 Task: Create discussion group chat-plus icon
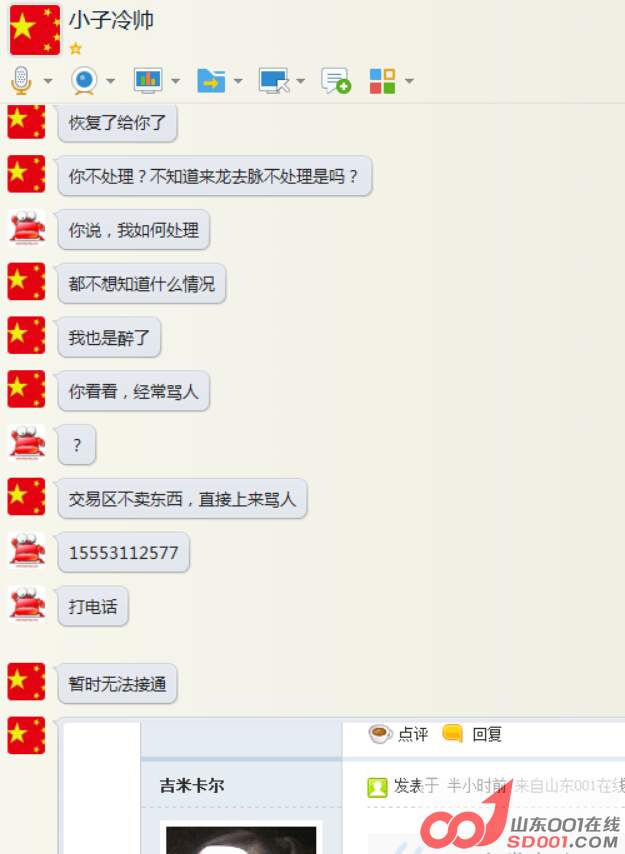[336, 81]
